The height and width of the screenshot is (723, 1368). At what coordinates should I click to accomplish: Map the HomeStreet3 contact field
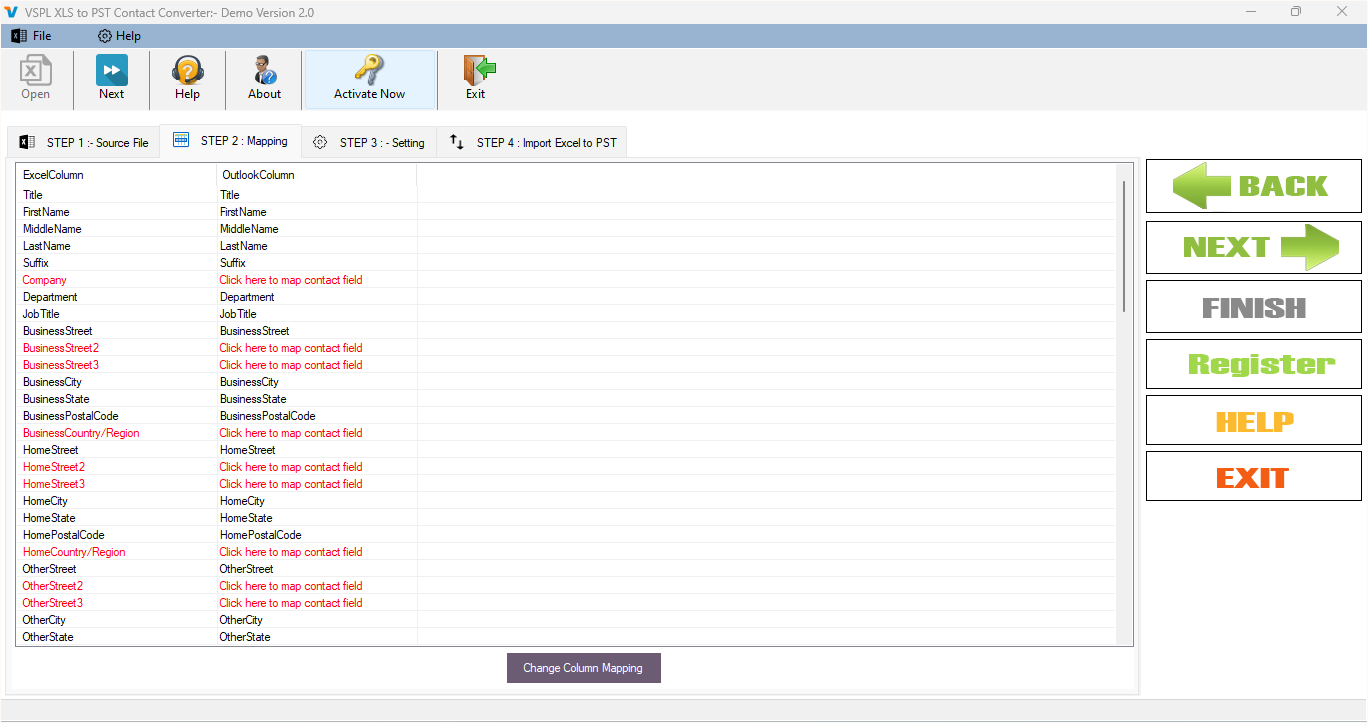click(291, 484)
